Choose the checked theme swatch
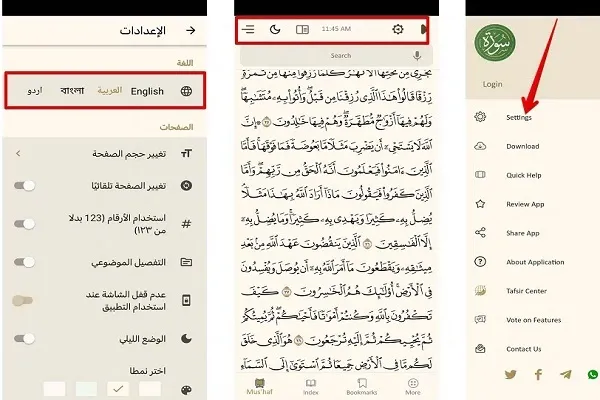 pos(118,389)
